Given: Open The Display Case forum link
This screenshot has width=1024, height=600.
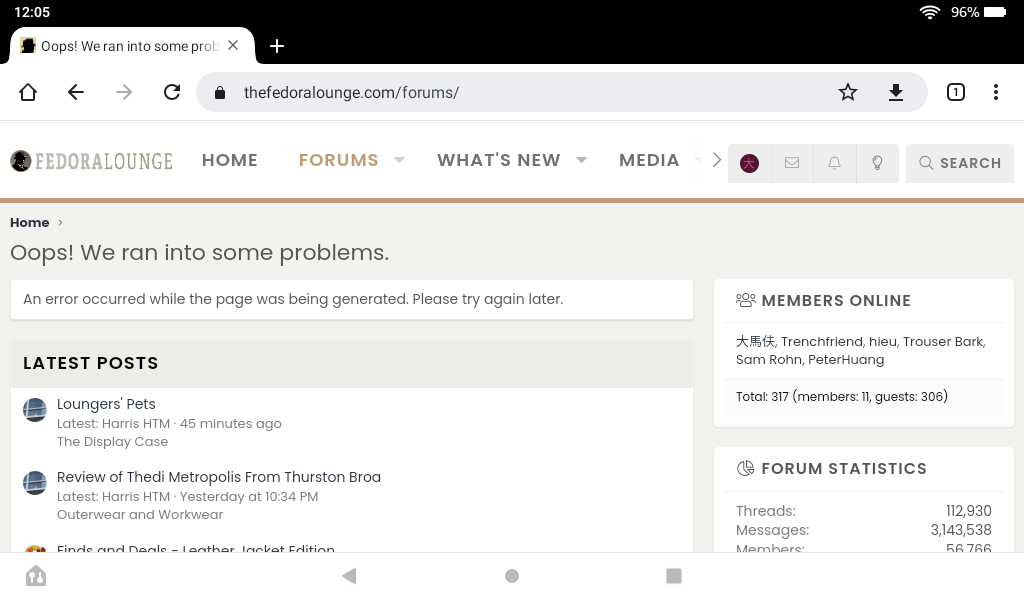Looking at the screenshot, I should click(112, 441).
